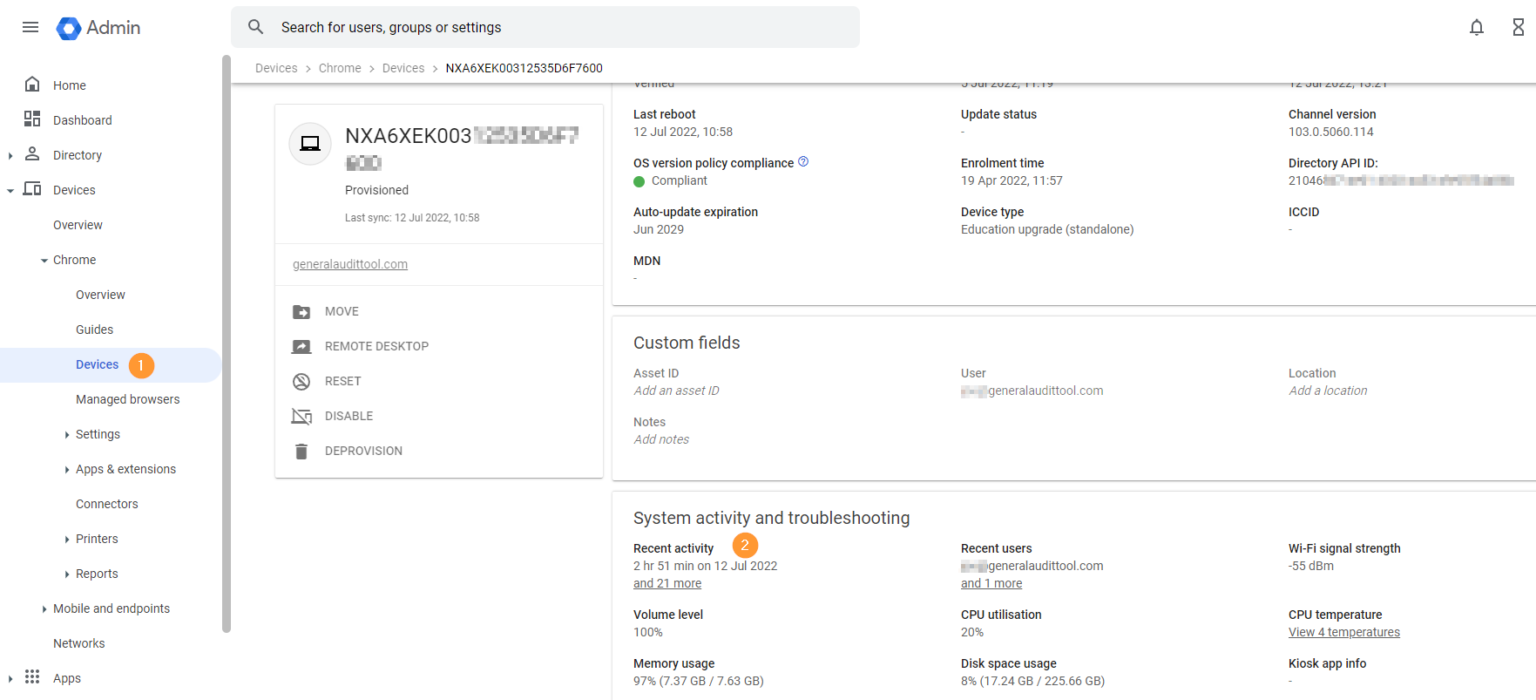
Task: Click the OS version policy compliance help icon
Action: pos(803,161)
